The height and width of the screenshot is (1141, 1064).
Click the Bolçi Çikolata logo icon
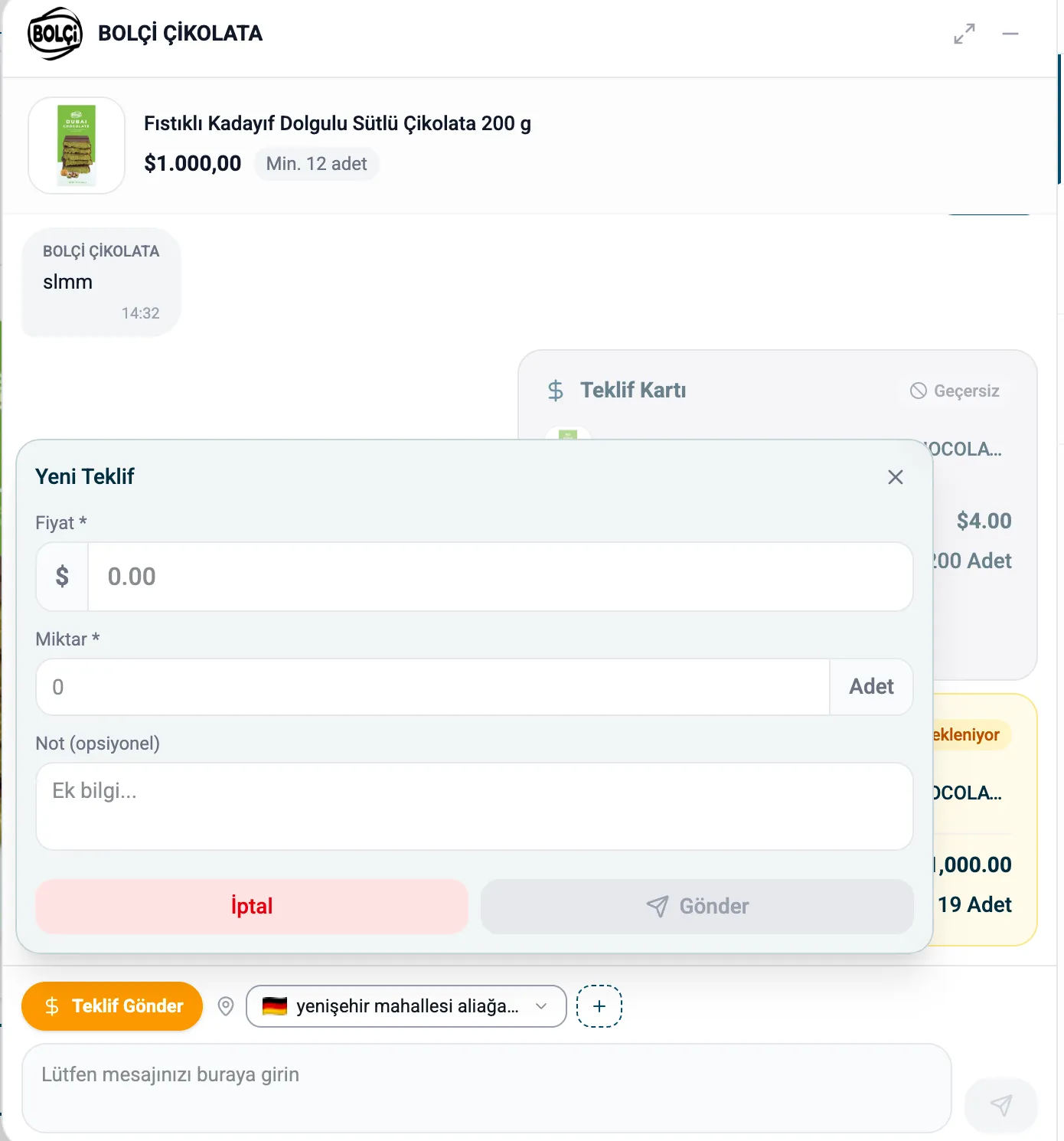[x=54, y=34]
